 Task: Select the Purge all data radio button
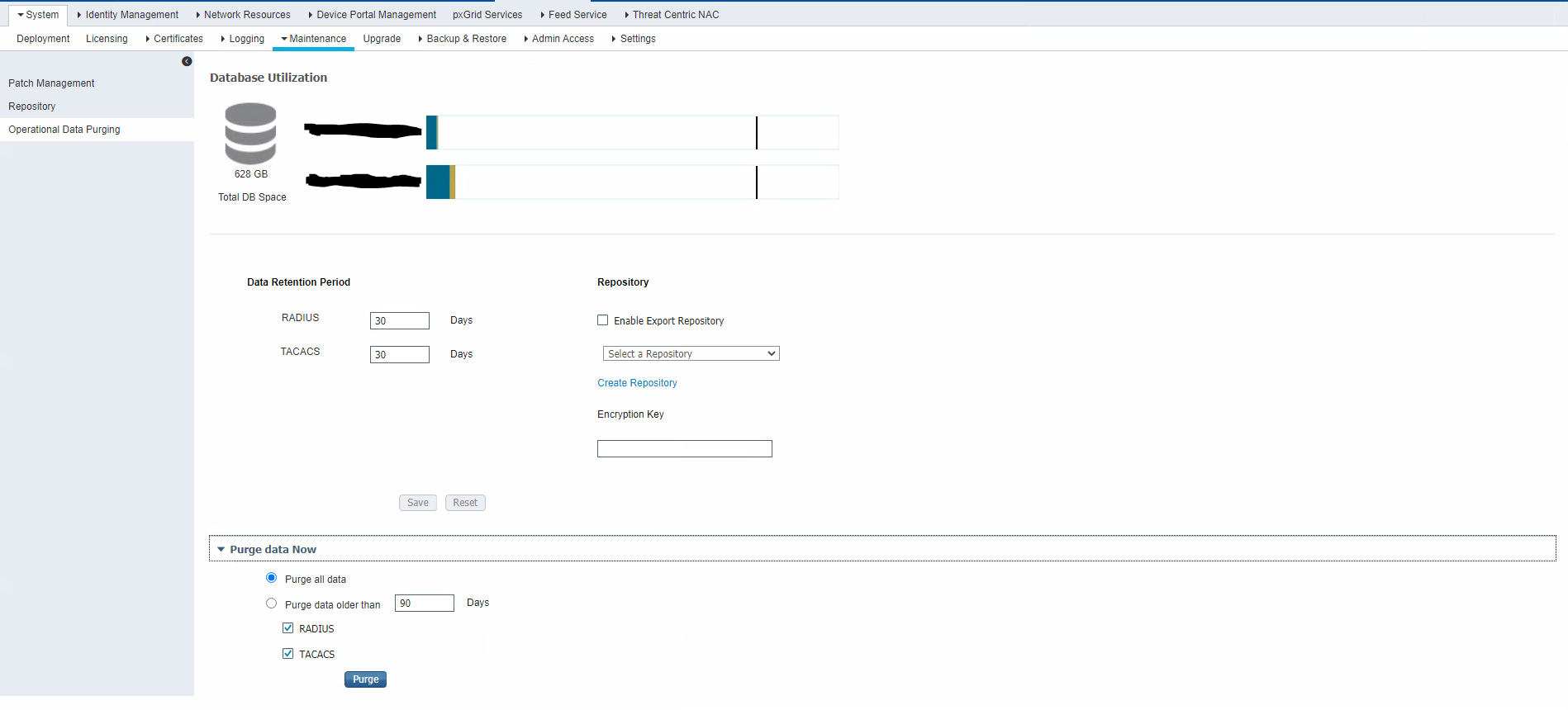point(271,578)
